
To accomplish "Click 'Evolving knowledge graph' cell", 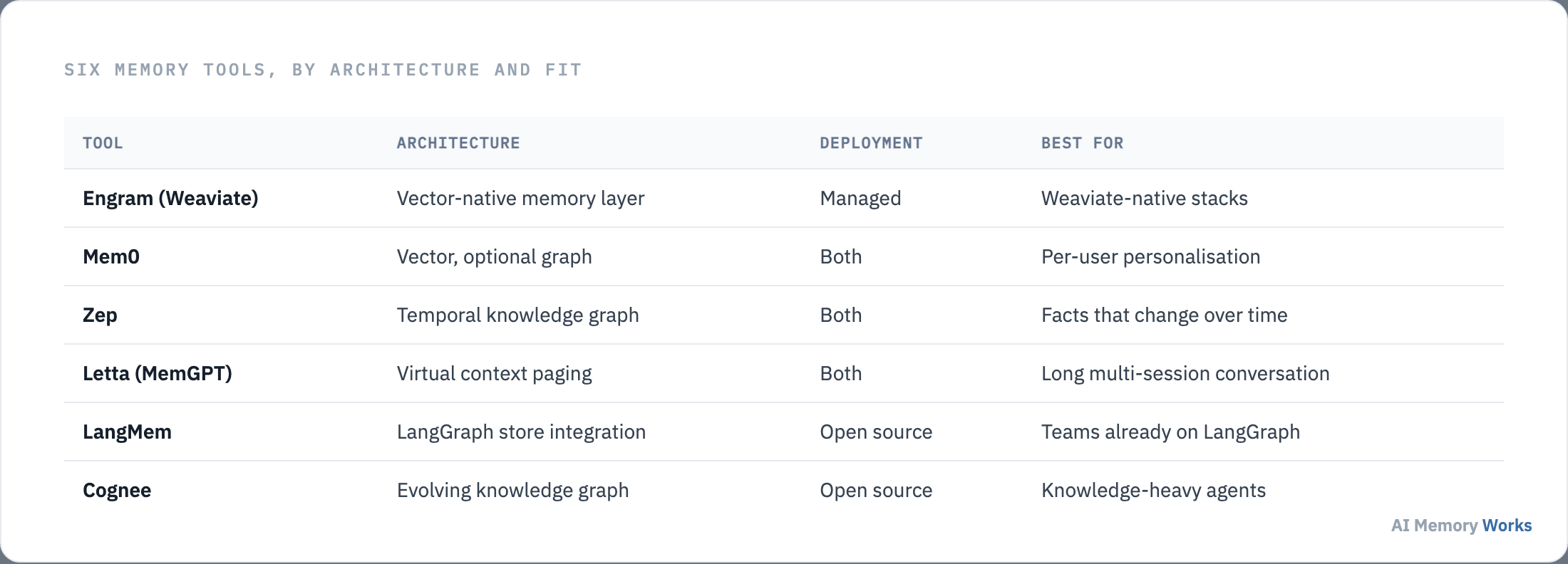I will click(512, 491).
